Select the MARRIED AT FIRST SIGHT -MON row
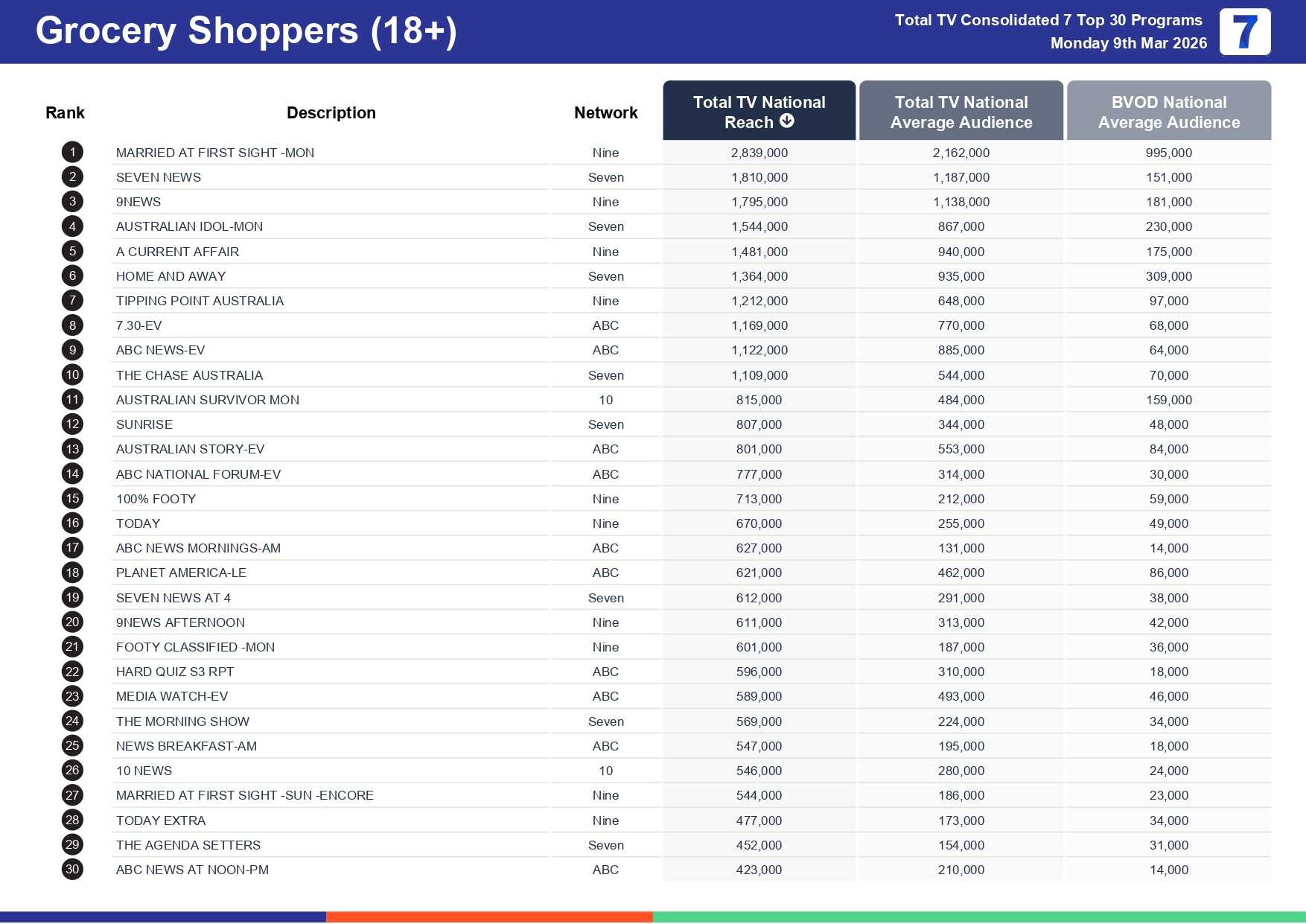 tap(215, 153)
